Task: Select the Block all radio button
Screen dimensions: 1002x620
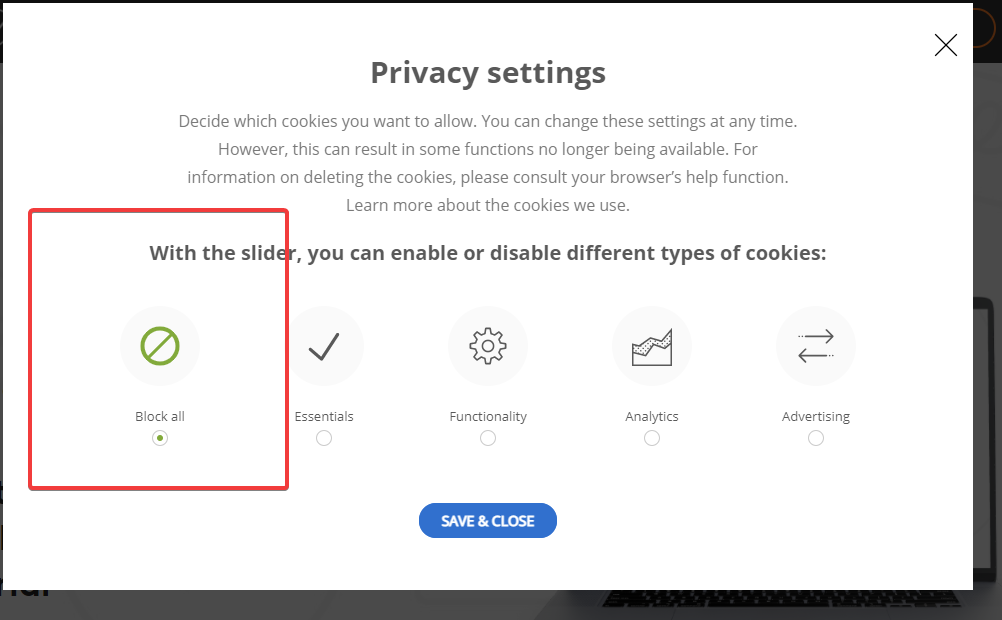Action: (x=160, y=438)
